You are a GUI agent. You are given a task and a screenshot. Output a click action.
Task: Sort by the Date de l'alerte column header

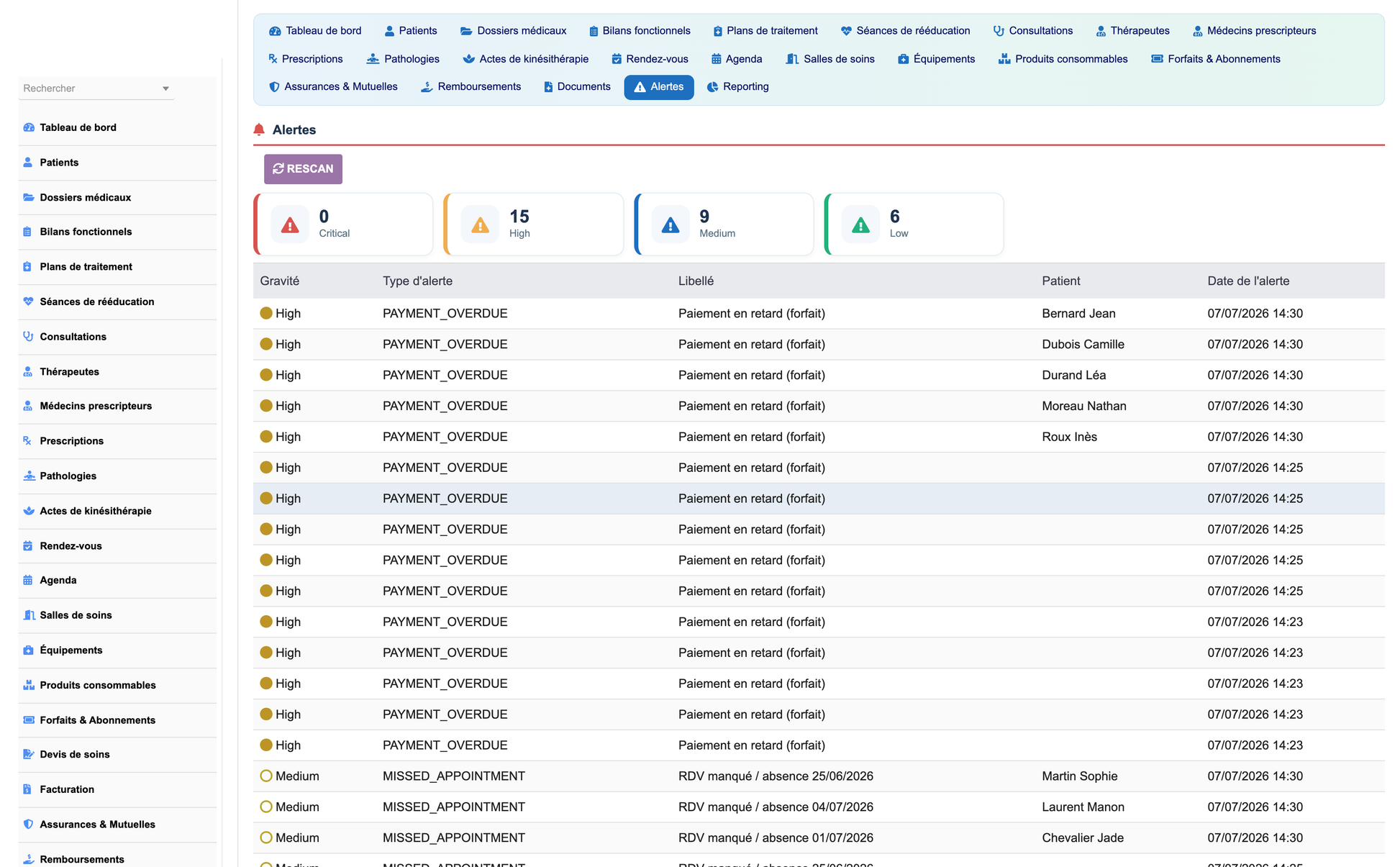(x=1248, y=281)
